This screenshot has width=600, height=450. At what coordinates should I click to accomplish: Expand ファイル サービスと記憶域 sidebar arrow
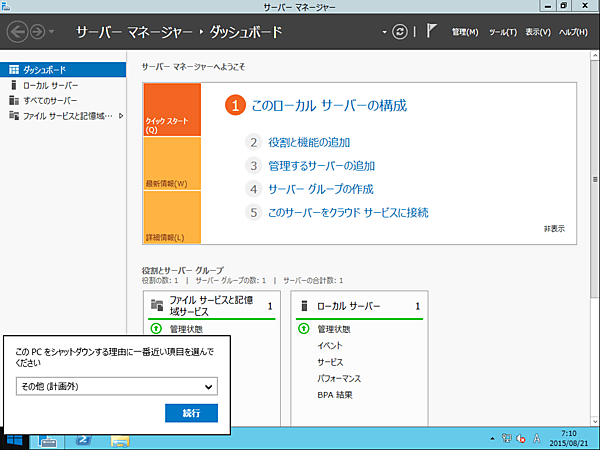point(121,116)
